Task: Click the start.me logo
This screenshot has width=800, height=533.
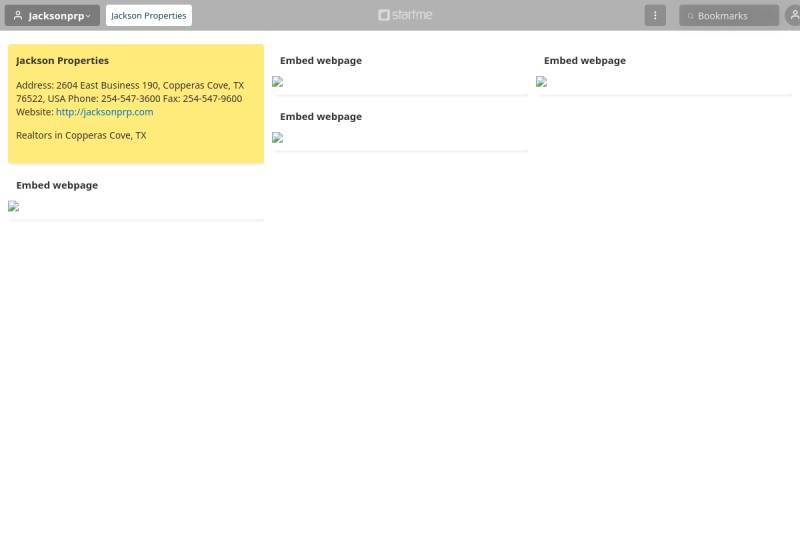Action: pos(405,15)
